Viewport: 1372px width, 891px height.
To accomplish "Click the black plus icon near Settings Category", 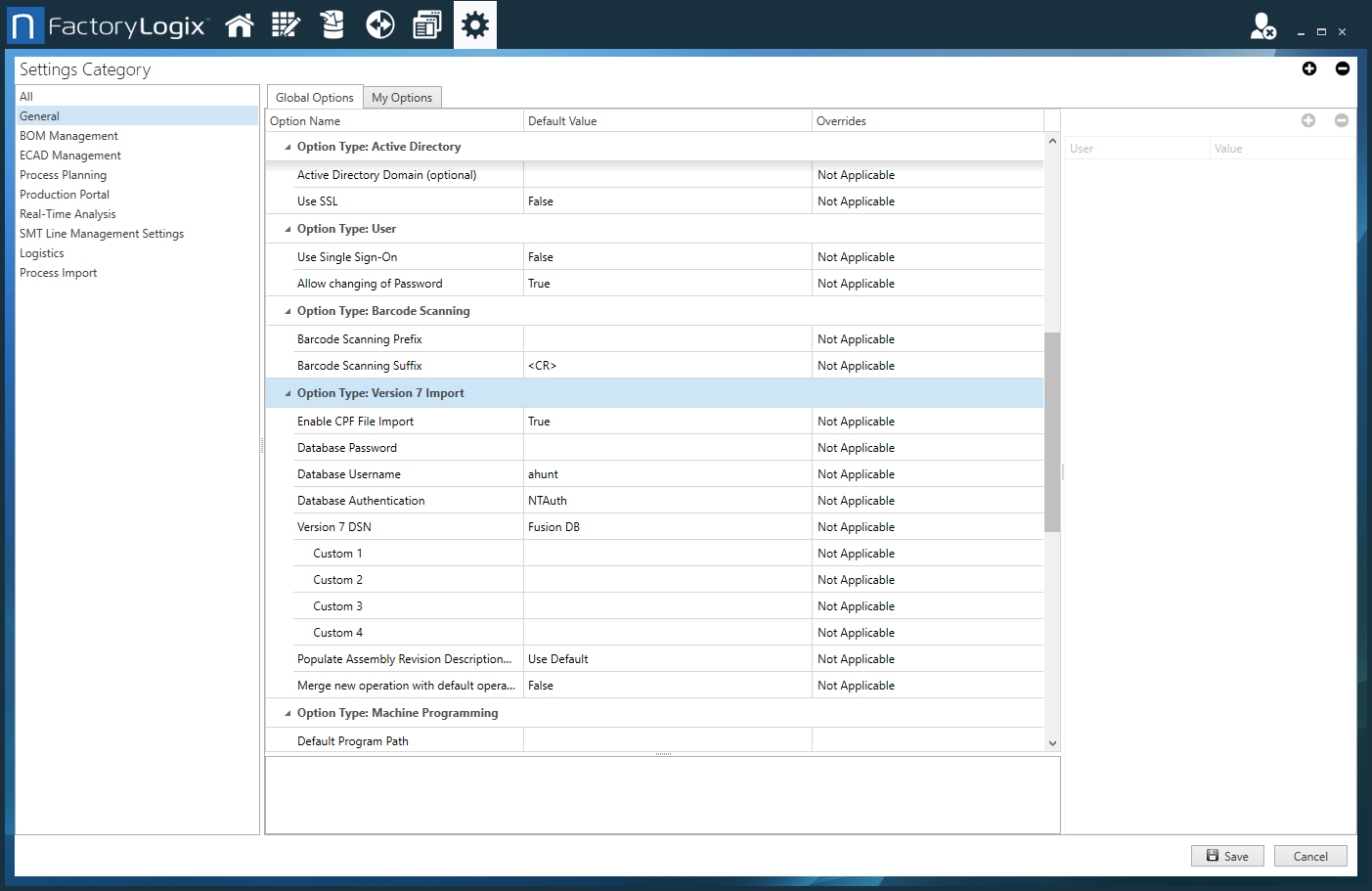I will (1309, 68).
